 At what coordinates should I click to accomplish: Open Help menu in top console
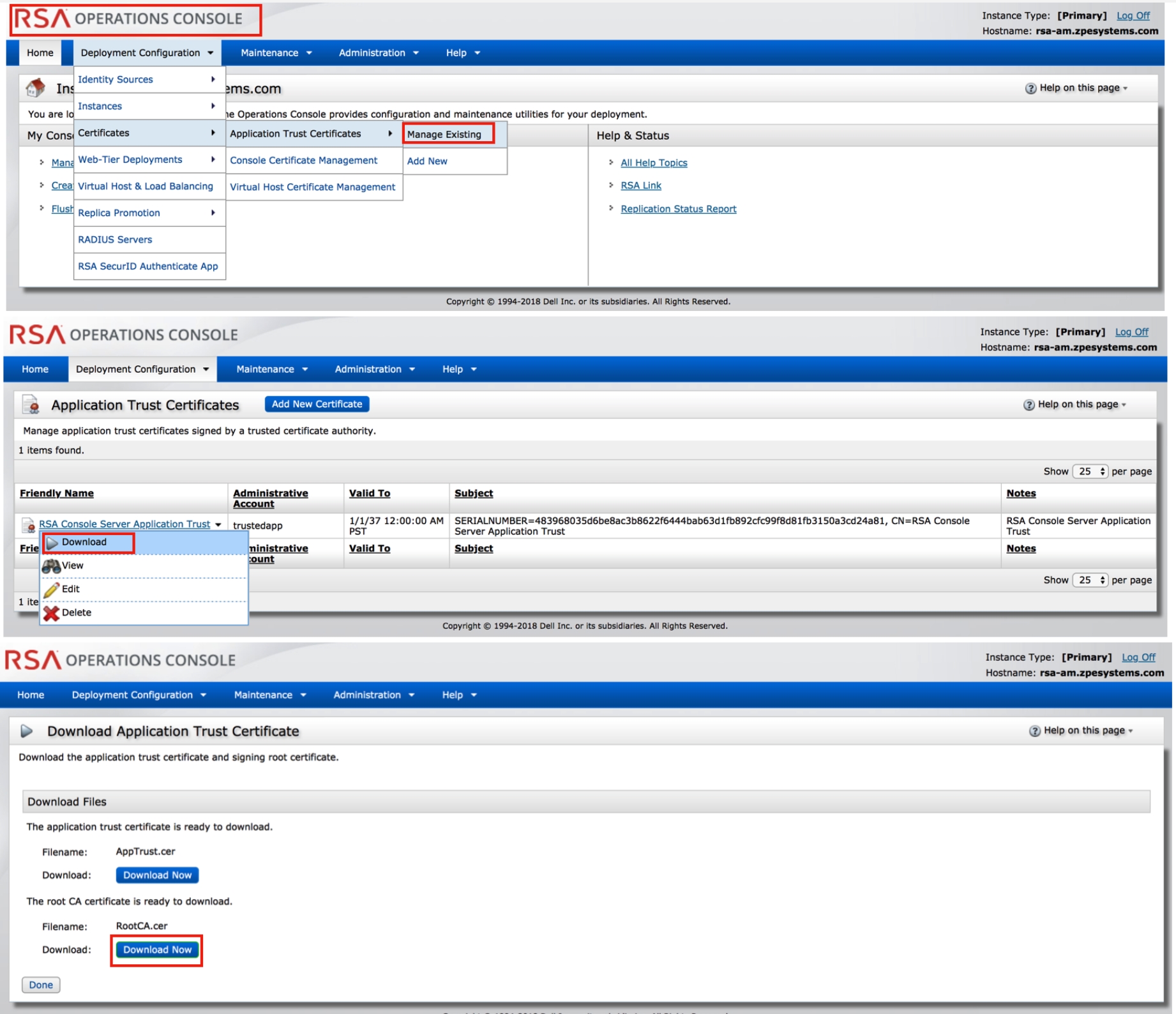coord(463,53)
